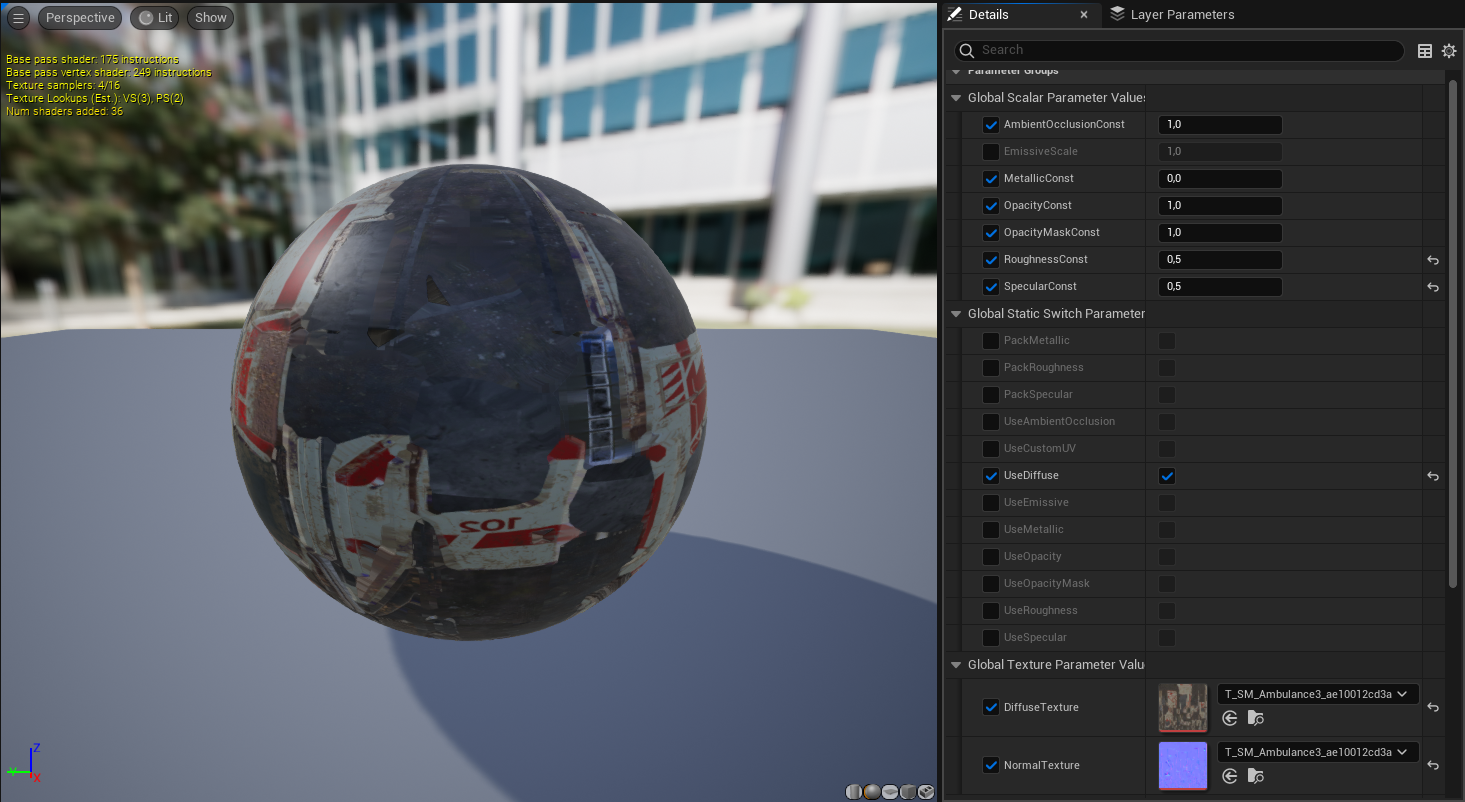Click the NormalTexture thumbnail preview
Image resolution: width=1465 pixels, height=802 pixels.
(1183, 765)
